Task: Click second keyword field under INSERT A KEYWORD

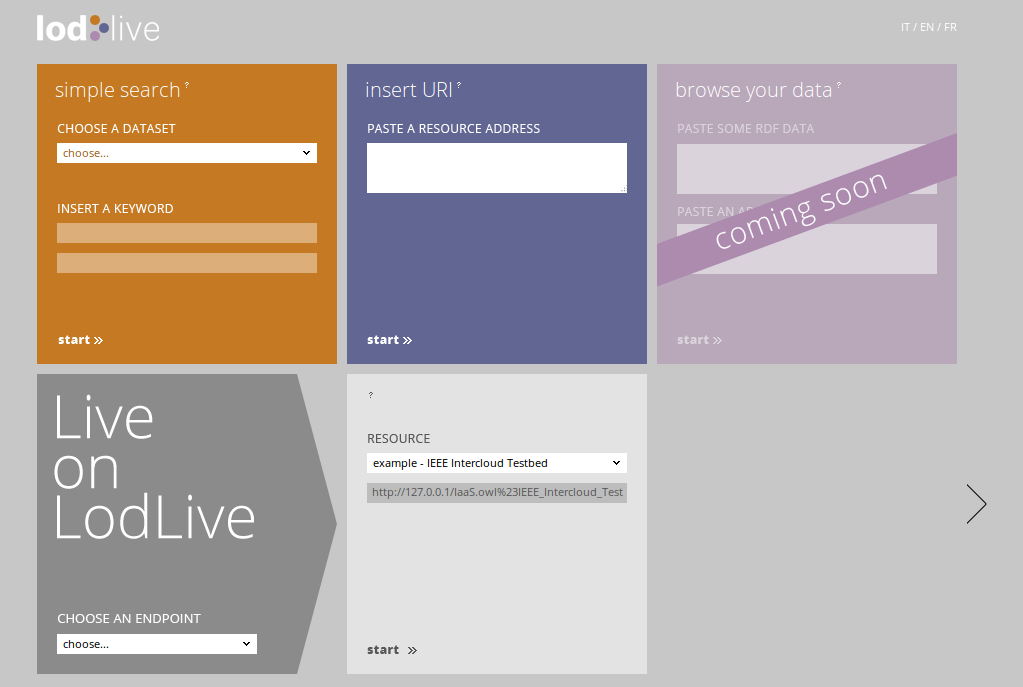Action: coord(187,263)
